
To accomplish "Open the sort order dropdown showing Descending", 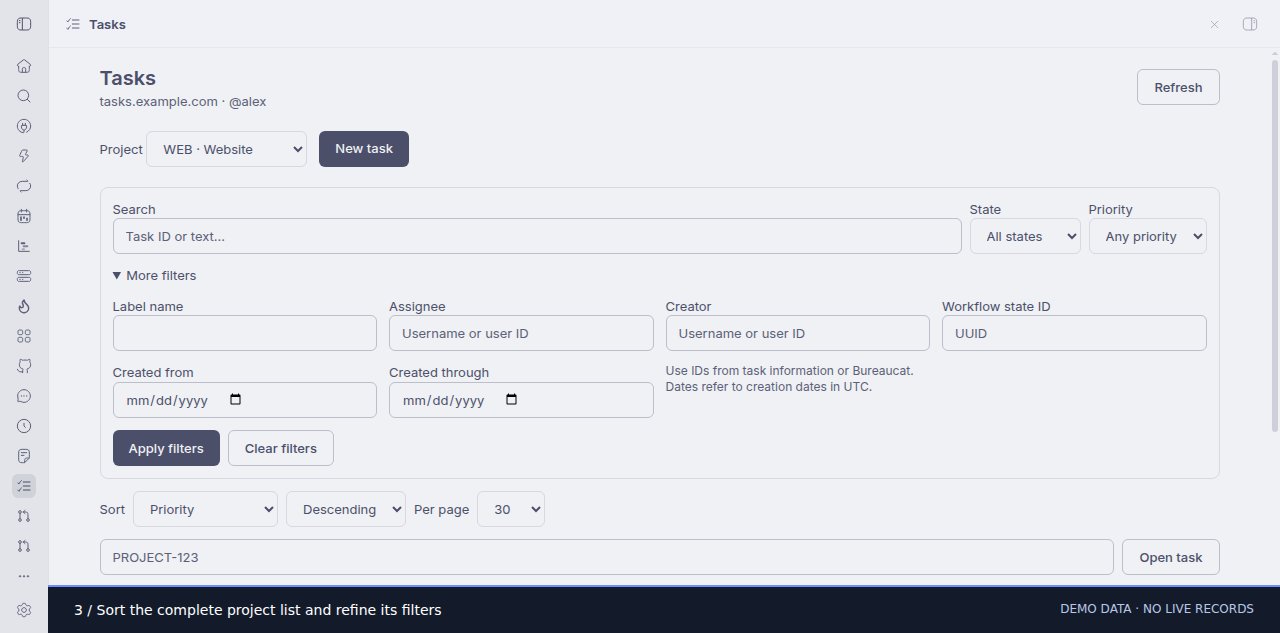I will coord(346,509).
